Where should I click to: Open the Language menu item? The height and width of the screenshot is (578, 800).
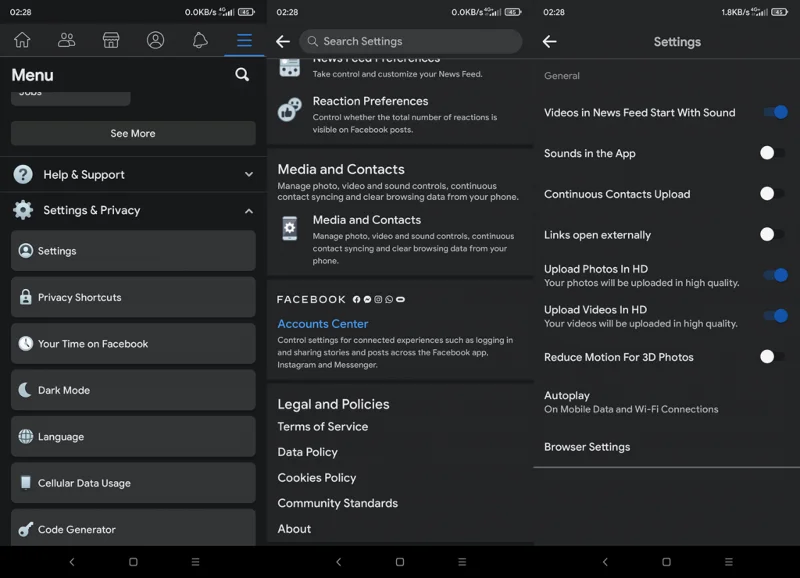(x=133, y=436)
